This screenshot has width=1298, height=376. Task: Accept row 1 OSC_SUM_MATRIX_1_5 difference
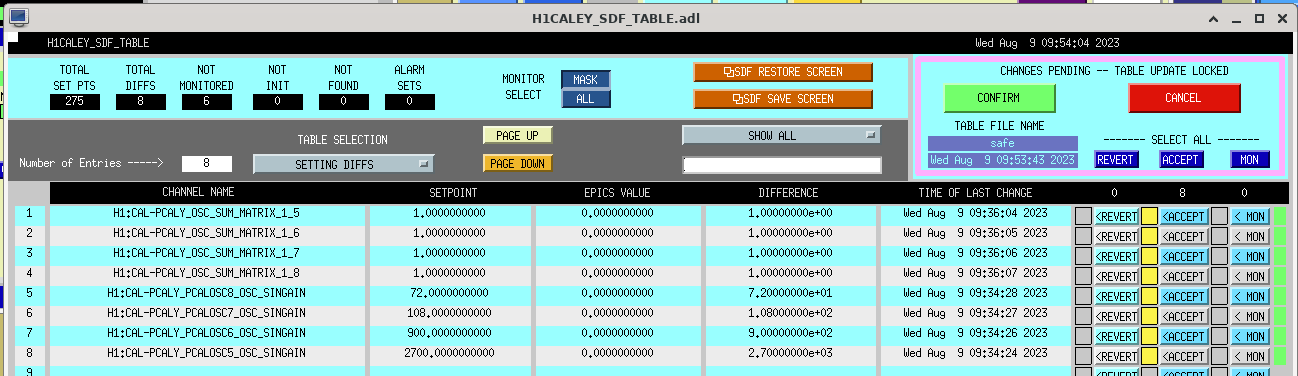point(1184,216)
